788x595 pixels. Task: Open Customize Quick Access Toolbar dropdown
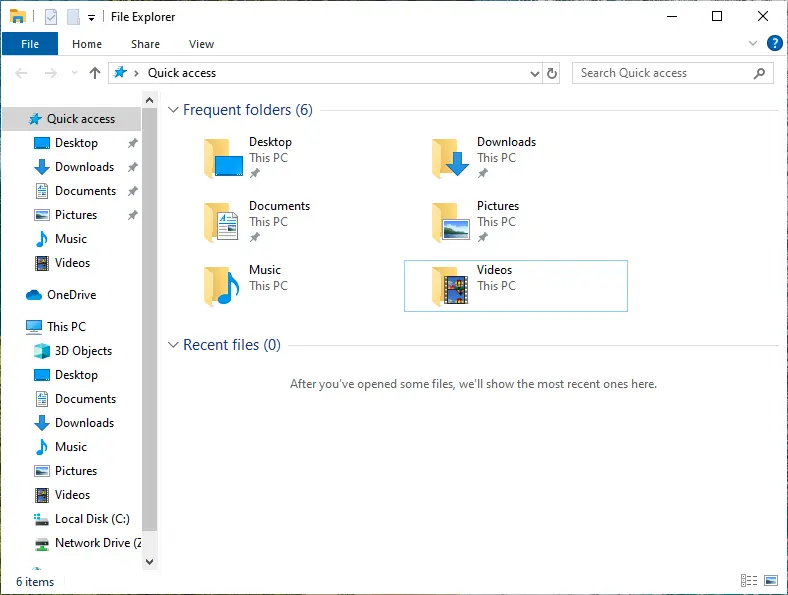pos(91,18)
